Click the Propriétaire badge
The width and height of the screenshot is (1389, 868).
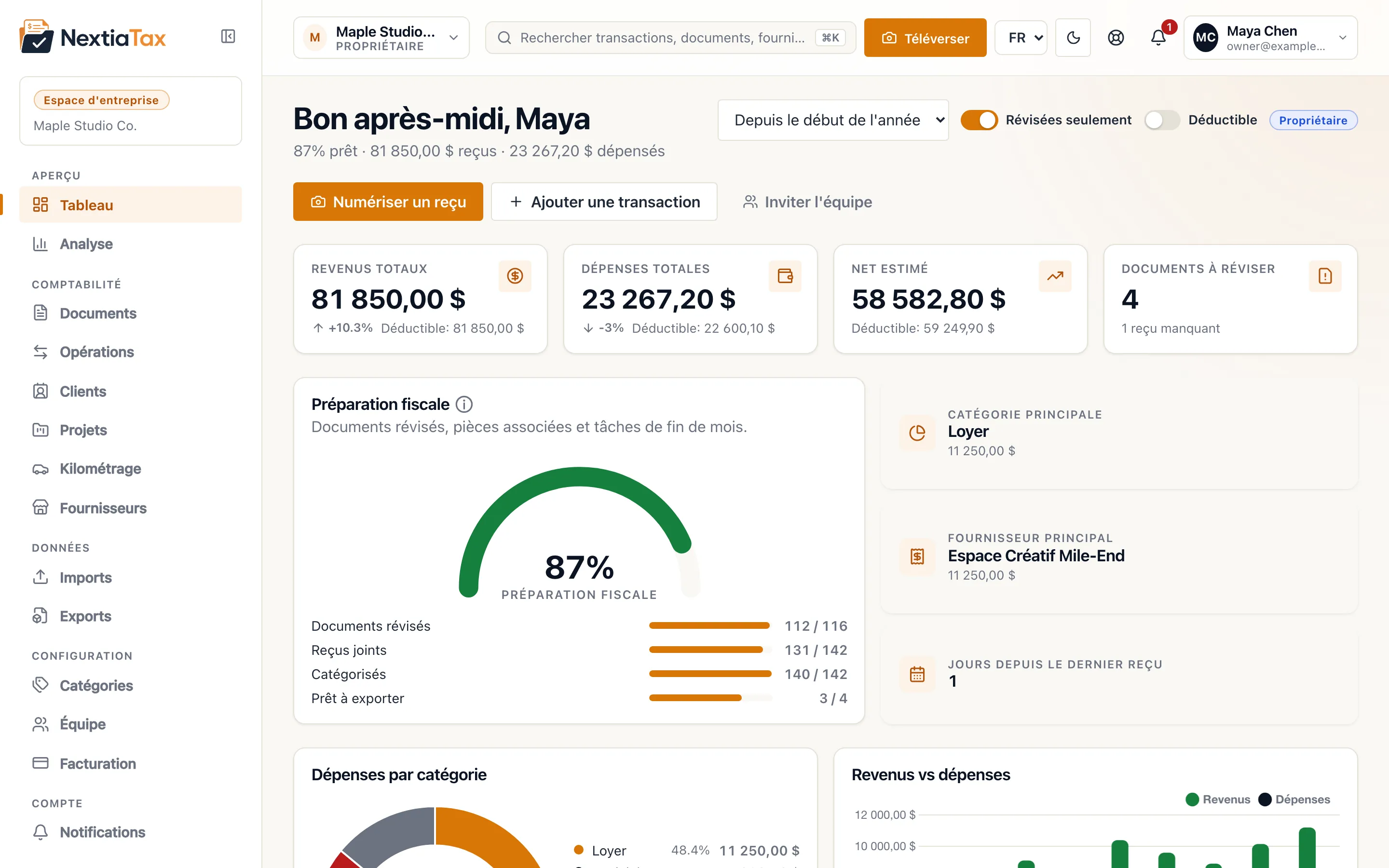tap(1313, 120)
